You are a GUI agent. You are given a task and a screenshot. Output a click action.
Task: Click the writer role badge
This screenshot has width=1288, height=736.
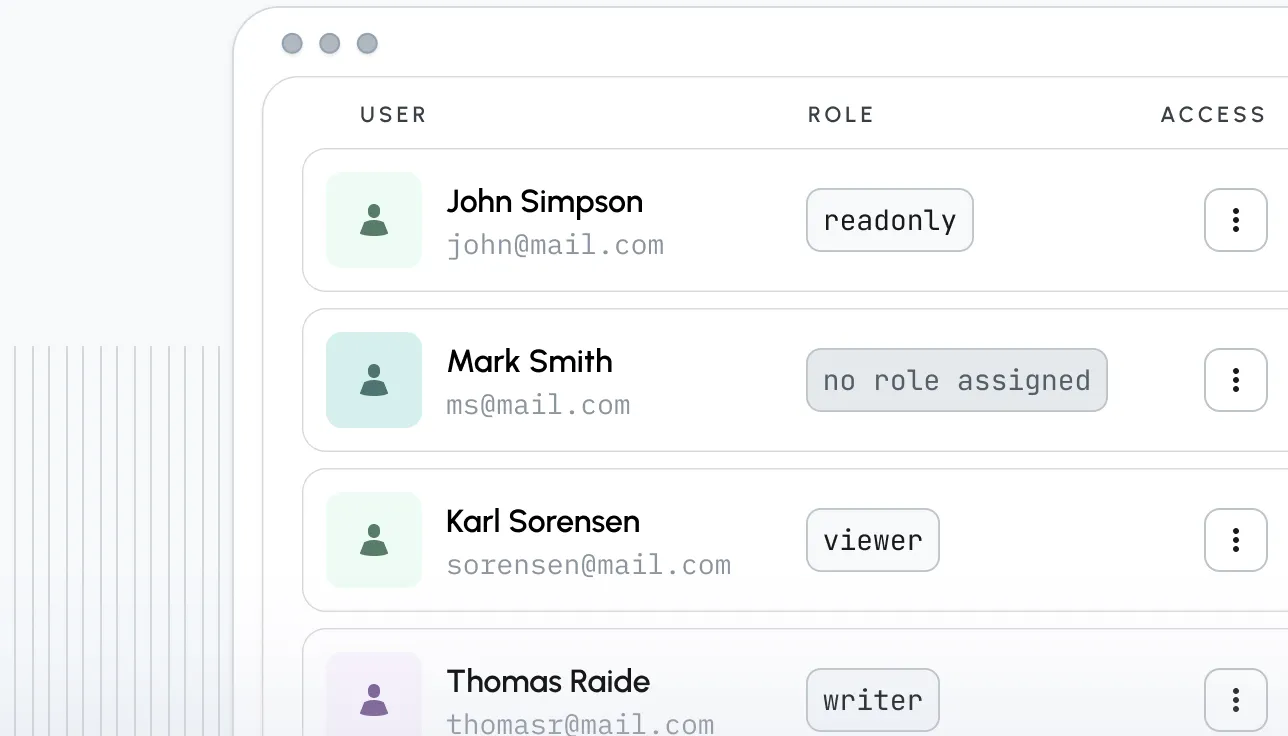point(873,700)
